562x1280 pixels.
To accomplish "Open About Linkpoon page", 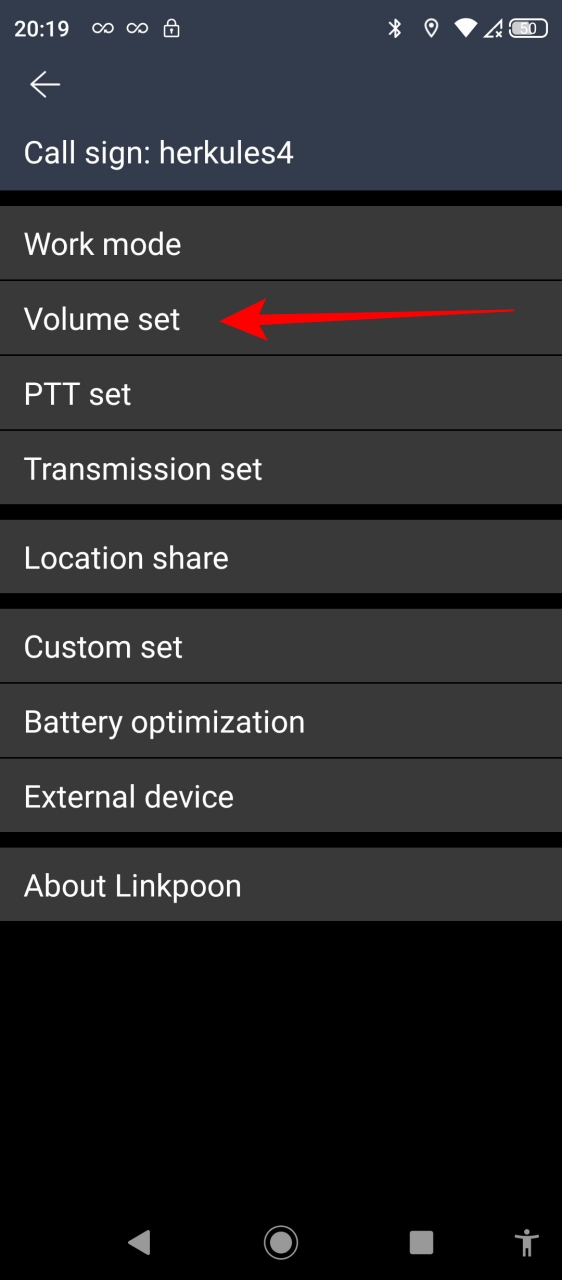I will coord(281,885).
